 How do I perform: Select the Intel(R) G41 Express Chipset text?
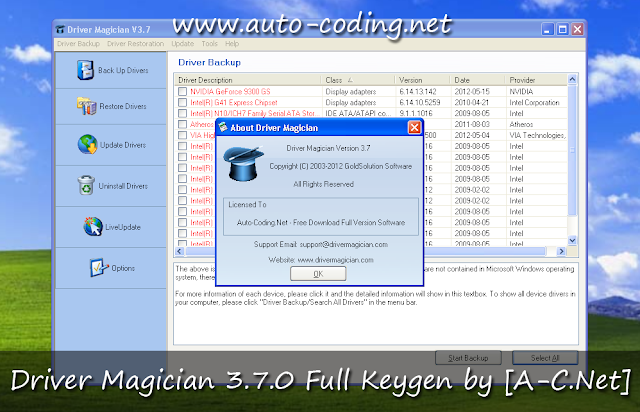click(233, 102)
